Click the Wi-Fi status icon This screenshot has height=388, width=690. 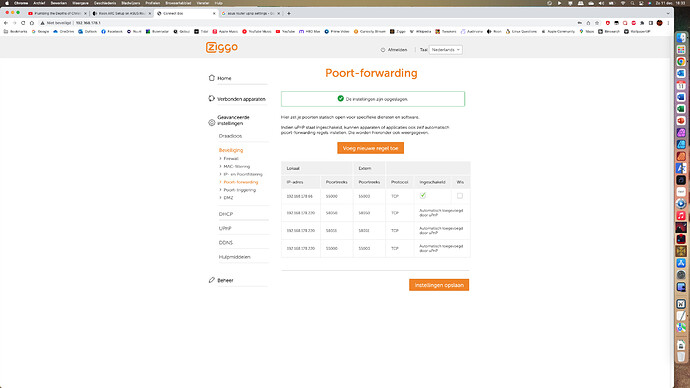[623, 3]
